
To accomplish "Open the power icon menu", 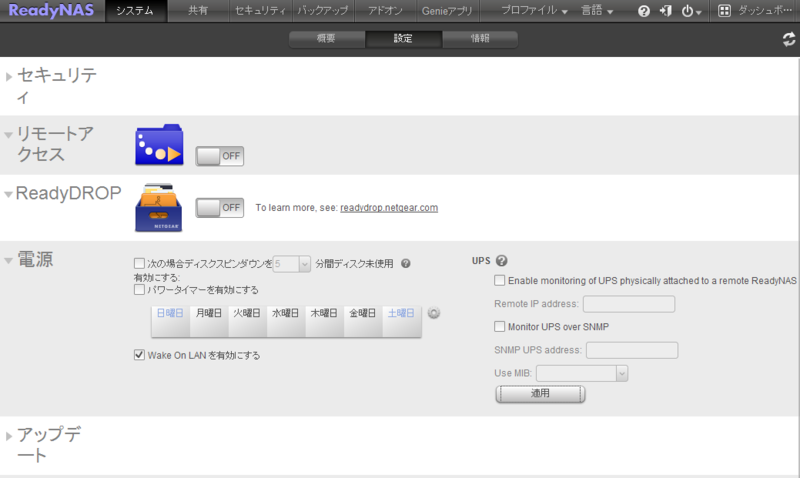I will click(x=691, y=11).
